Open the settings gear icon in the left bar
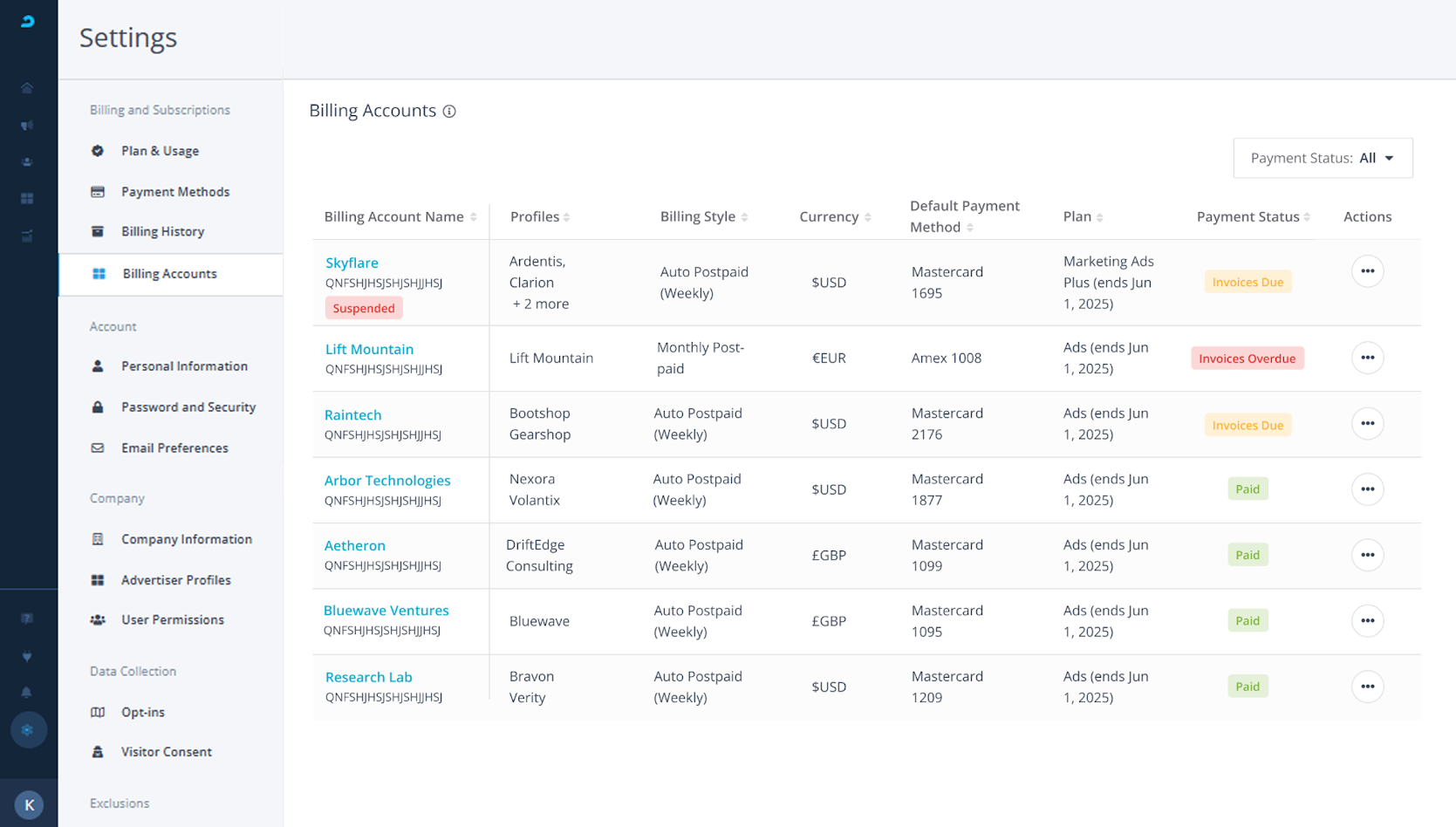1456x827 pixels. point(28,730)
